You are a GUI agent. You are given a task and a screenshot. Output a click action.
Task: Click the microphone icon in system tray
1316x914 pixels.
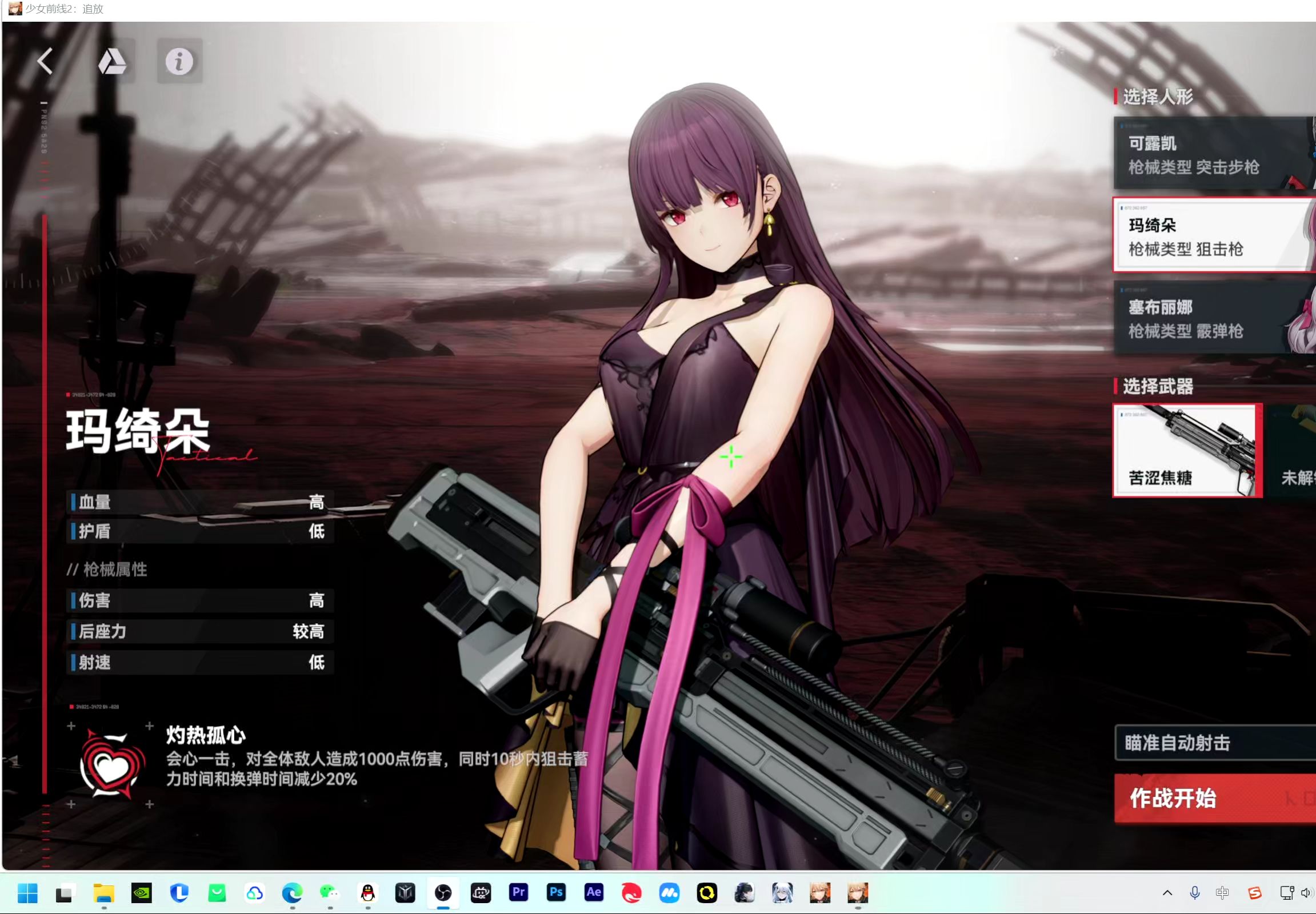pos(1194,892)
